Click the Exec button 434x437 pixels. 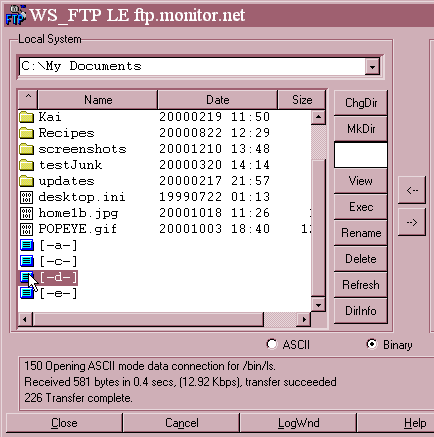(361, 207)
